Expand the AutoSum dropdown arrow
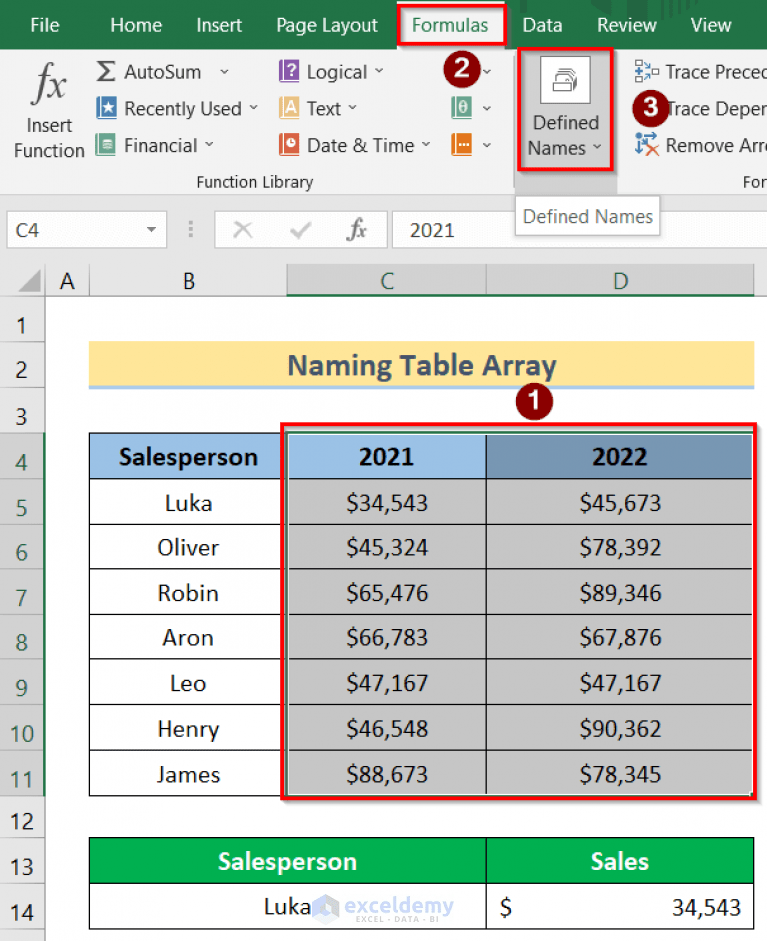The width and height of the screenshot is (767, 941). click(224, 72)
